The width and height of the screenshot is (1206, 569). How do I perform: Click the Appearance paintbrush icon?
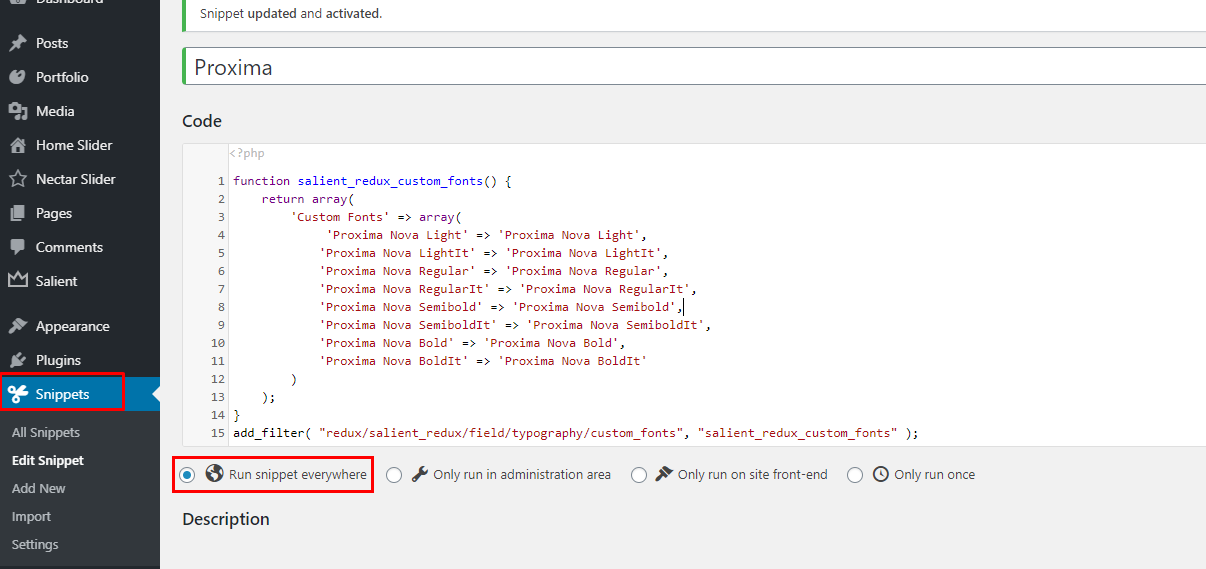click(x=17, y=326)
